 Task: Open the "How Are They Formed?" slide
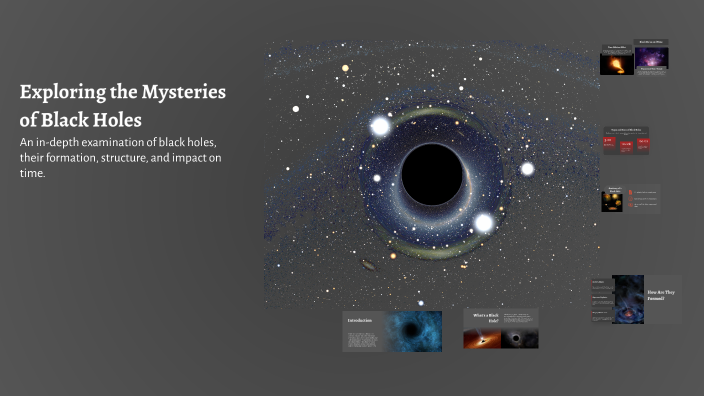pyautogui.click(x=636, y=299)
